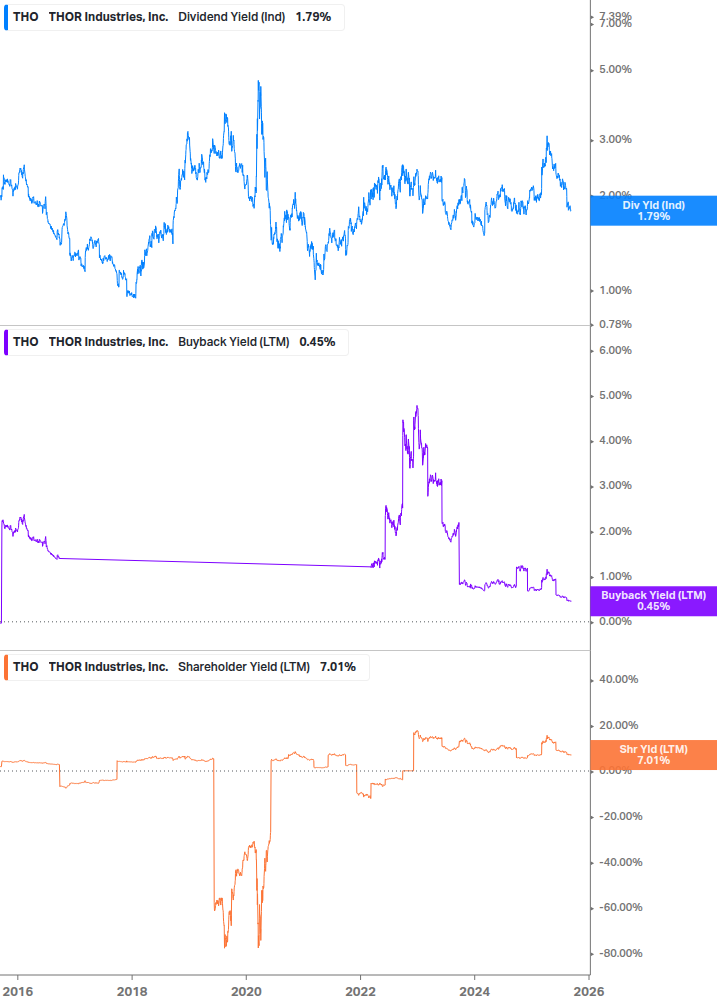This screenshot has width=717, height=1005.
Task: Click the -80.00% tick on shareholder yield axis
Action: (x=620, y=954)
